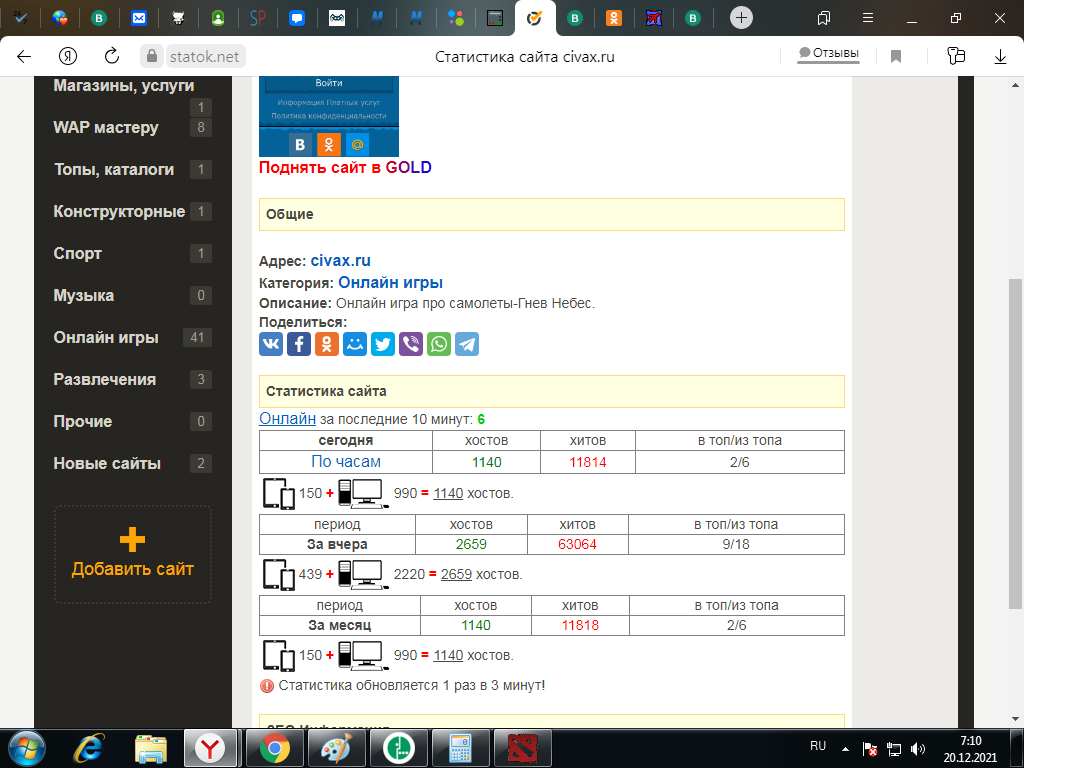Open the civax.ru address link
This screenshot has height=768, width=1080.
click(340, 261)
